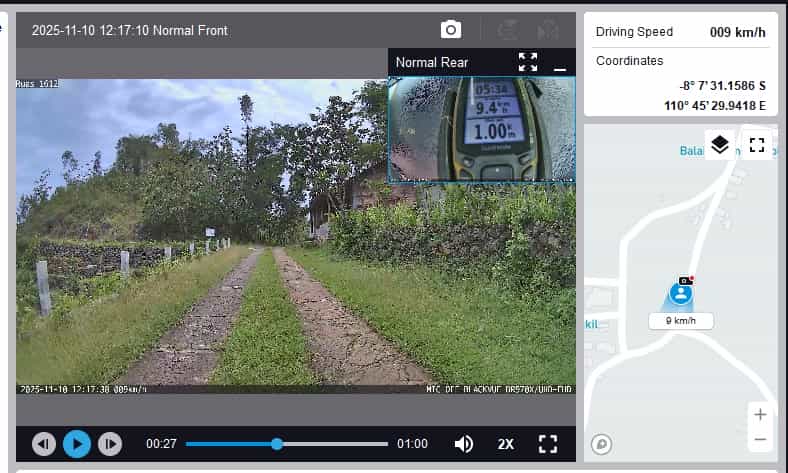Click the vehicle position marker on map
This screenshot has height=473, width=788.
click(681, 294)
